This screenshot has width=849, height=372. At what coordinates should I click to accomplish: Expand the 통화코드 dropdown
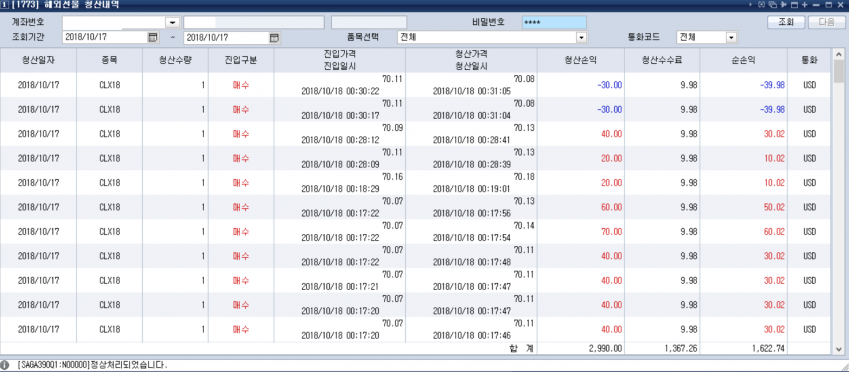[732, 38]
